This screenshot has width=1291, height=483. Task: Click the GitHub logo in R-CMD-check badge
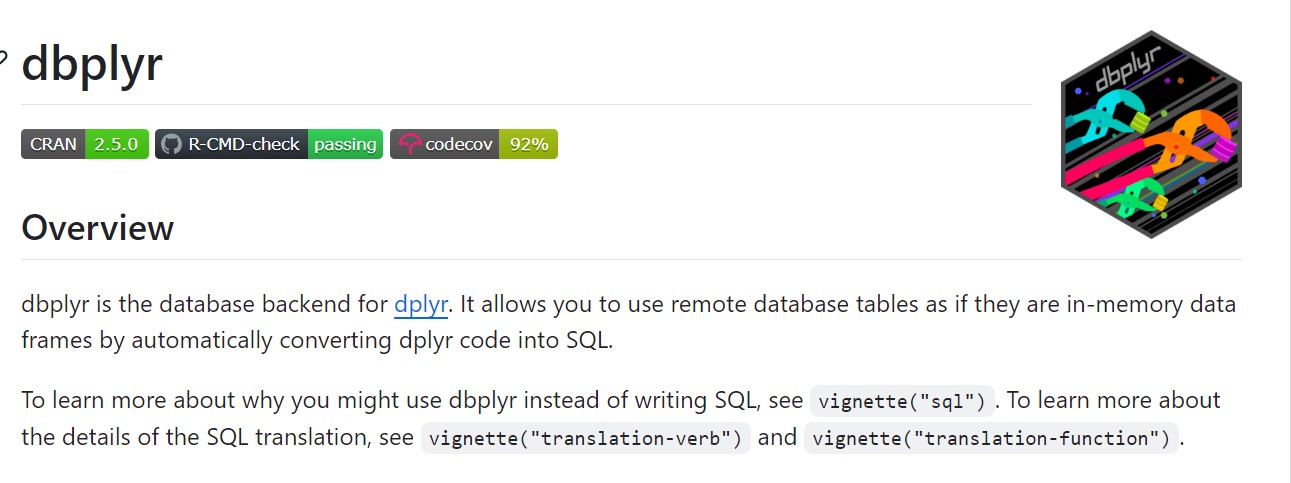pos(171,144)
